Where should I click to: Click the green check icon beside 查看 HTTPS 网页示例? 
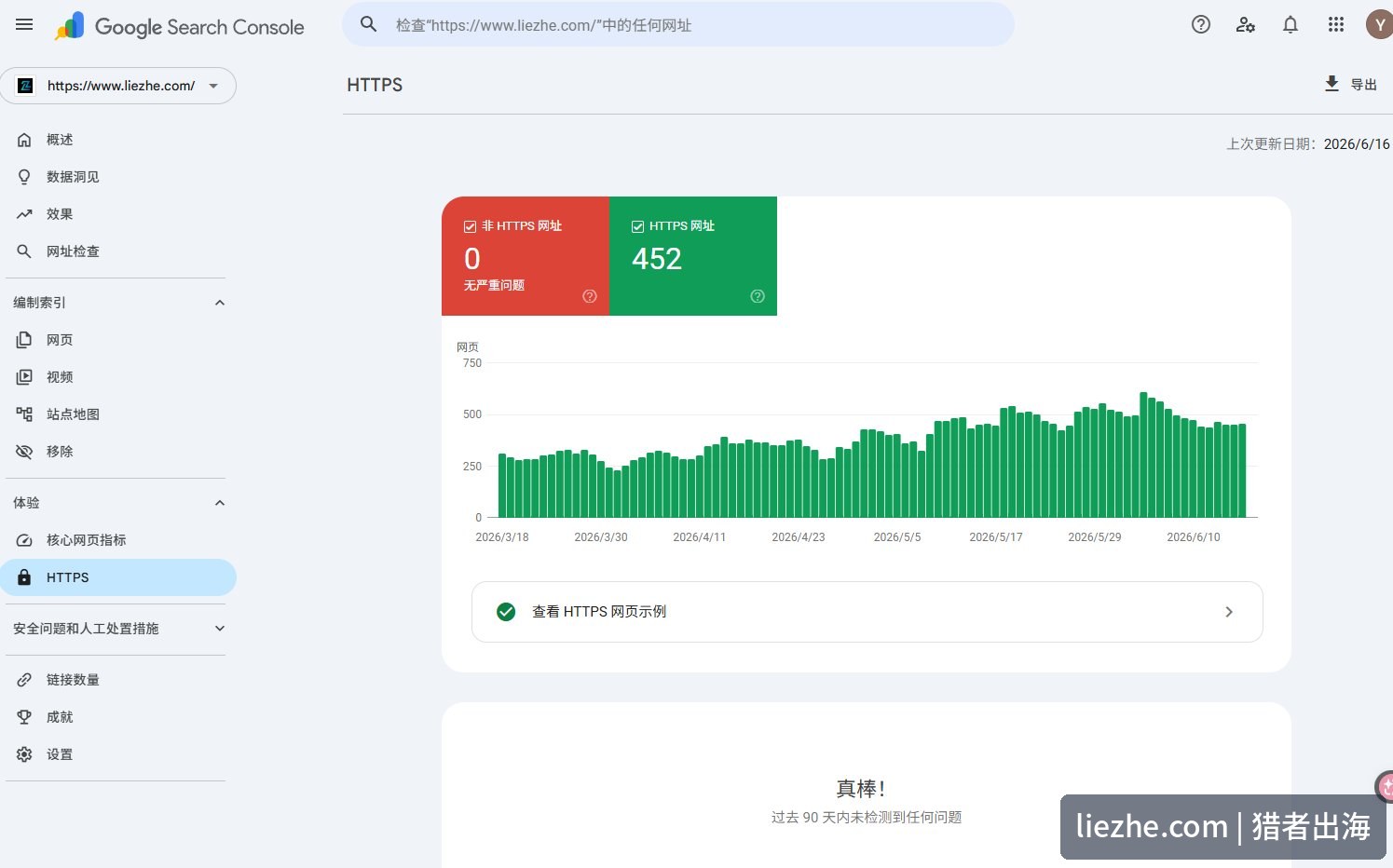pos(506,612)
